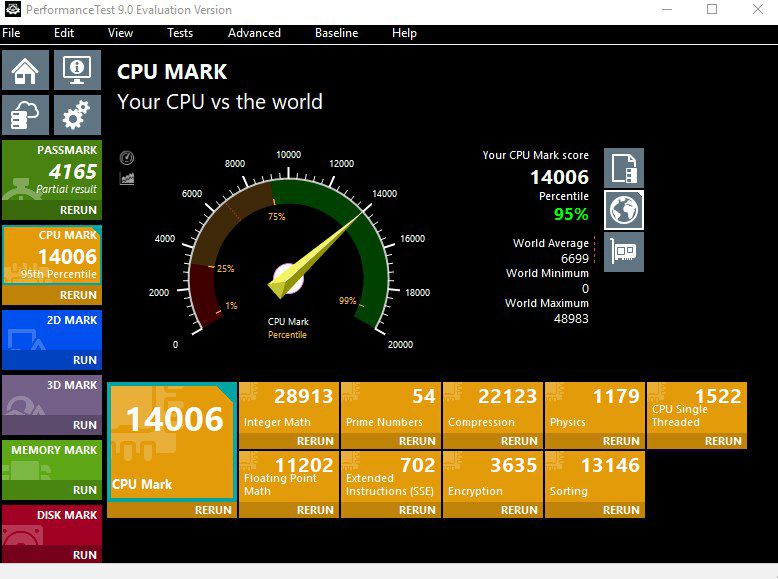Run the 3D Mark test
This screenshot has height=579, width=778.
[84, 425]
